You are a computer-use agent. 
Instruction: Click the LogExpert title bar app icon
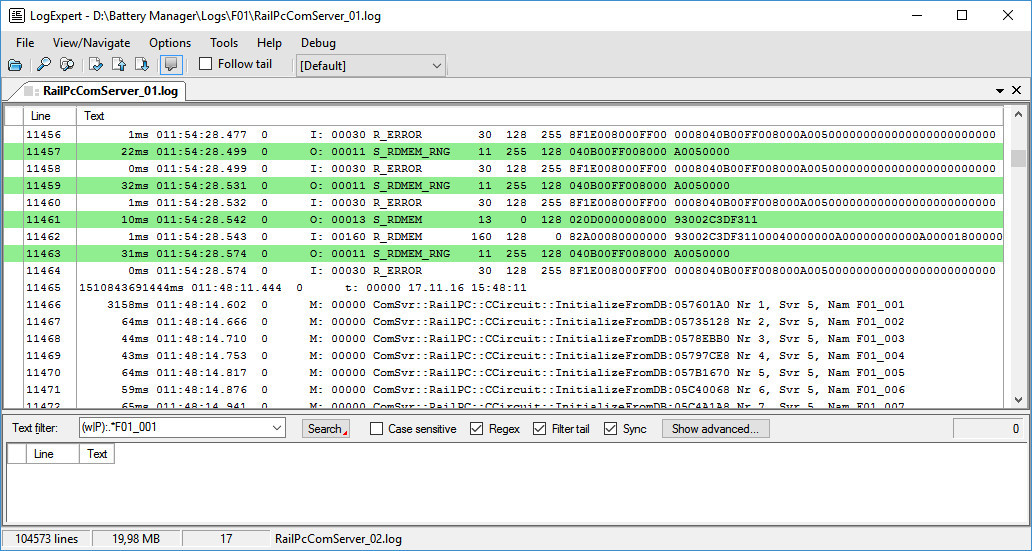pos(16,16)
